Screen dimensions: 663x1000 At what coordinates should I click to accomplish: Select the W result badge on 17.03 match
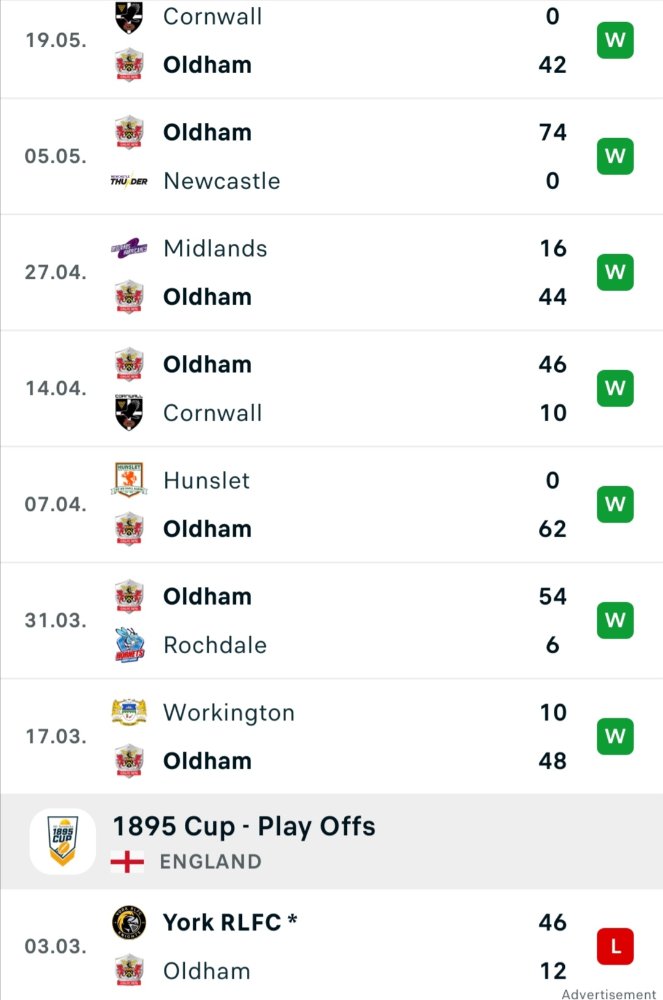[615, 737]
